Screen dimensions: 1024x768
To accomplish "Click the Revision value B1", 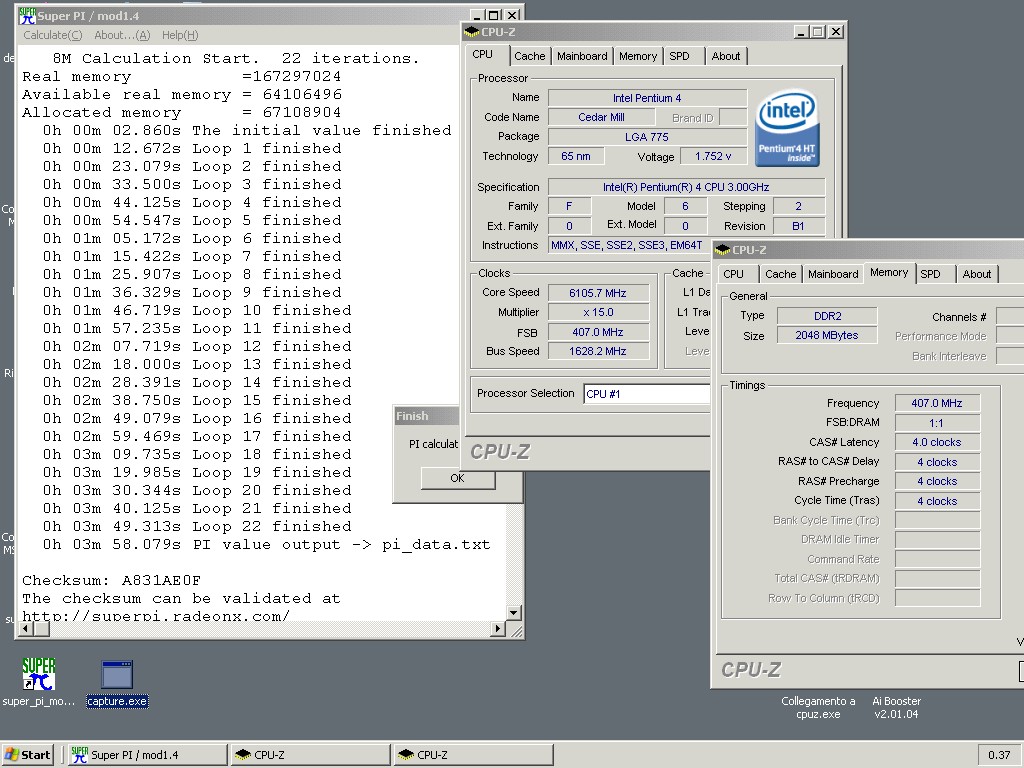I will (799, 226).
